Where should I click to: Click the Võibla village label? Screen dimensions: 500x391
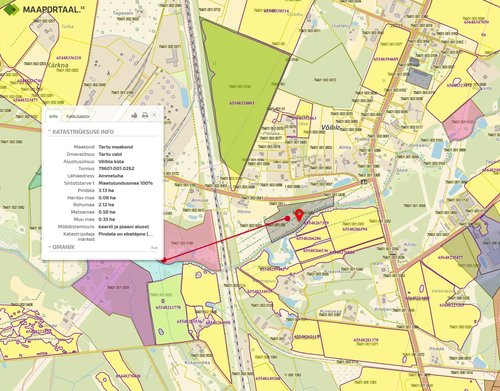(331, 127)
